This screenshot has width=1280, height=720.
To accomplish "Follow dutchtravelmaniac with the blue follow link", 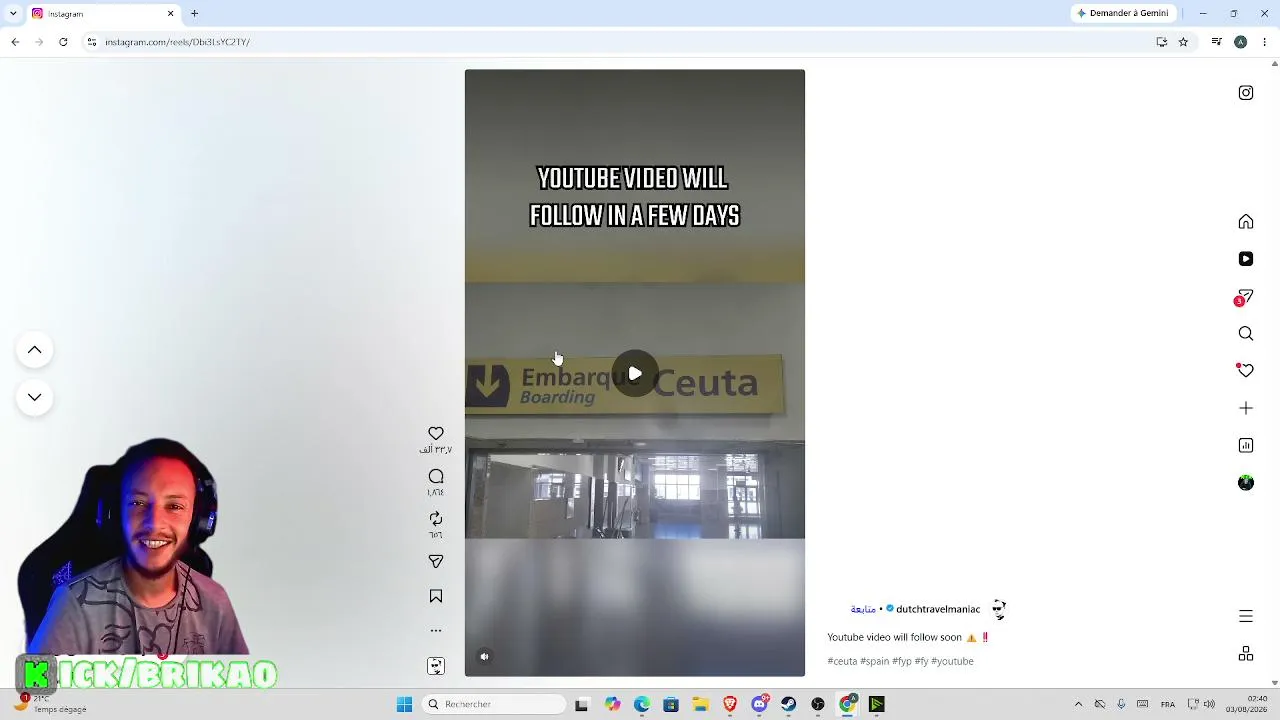I will point(863,609).
